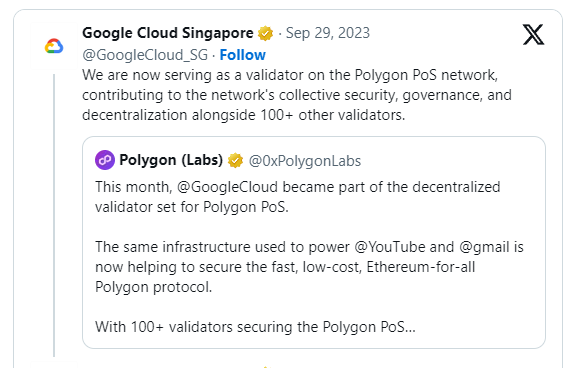Visit the @GoogleCloud_SG handle
The image size is (584, 368).
(x=145, y=55)
